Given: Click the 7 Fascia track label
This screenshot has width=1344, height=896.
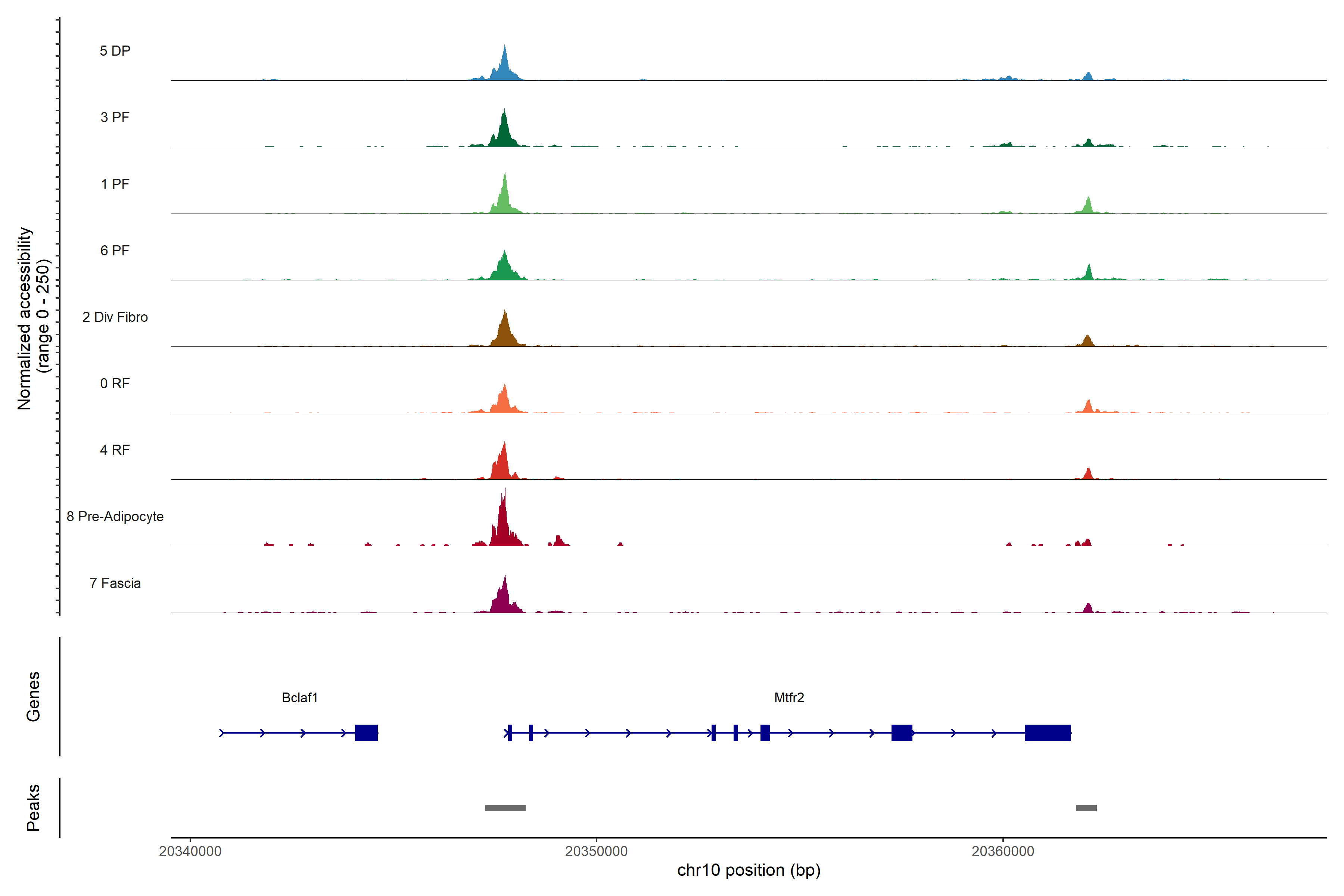Looking at the screenshot, I should coord(115,584).
